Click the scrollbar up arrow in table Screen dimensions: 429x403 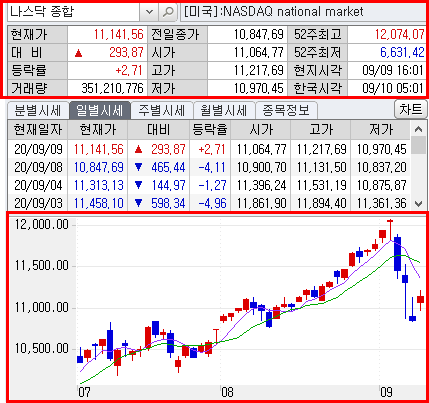pos(418,129)
